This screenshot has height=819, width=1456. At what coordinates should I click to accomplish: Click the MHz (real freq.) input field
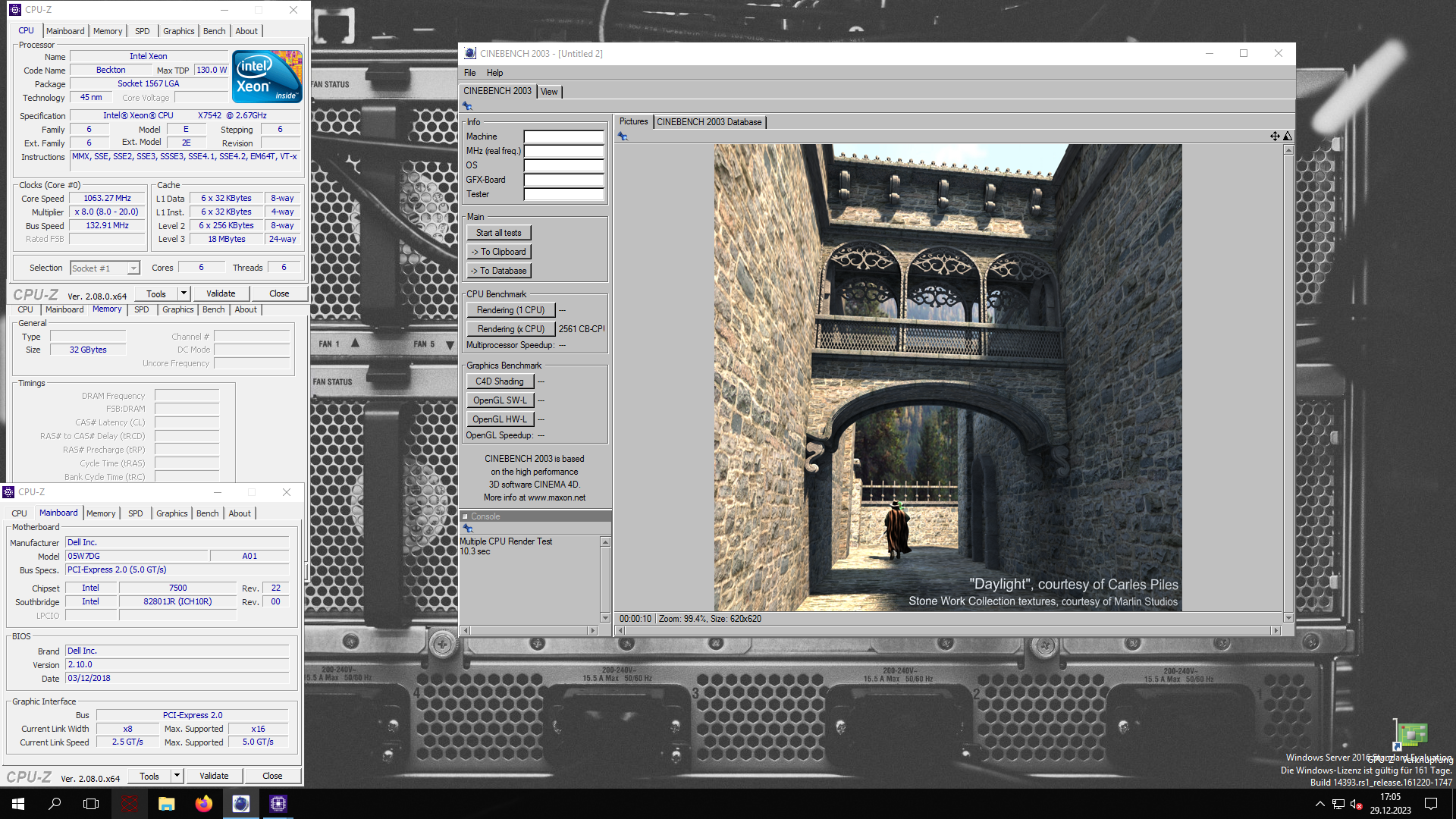pyautogui.click(x=564, y=151)
